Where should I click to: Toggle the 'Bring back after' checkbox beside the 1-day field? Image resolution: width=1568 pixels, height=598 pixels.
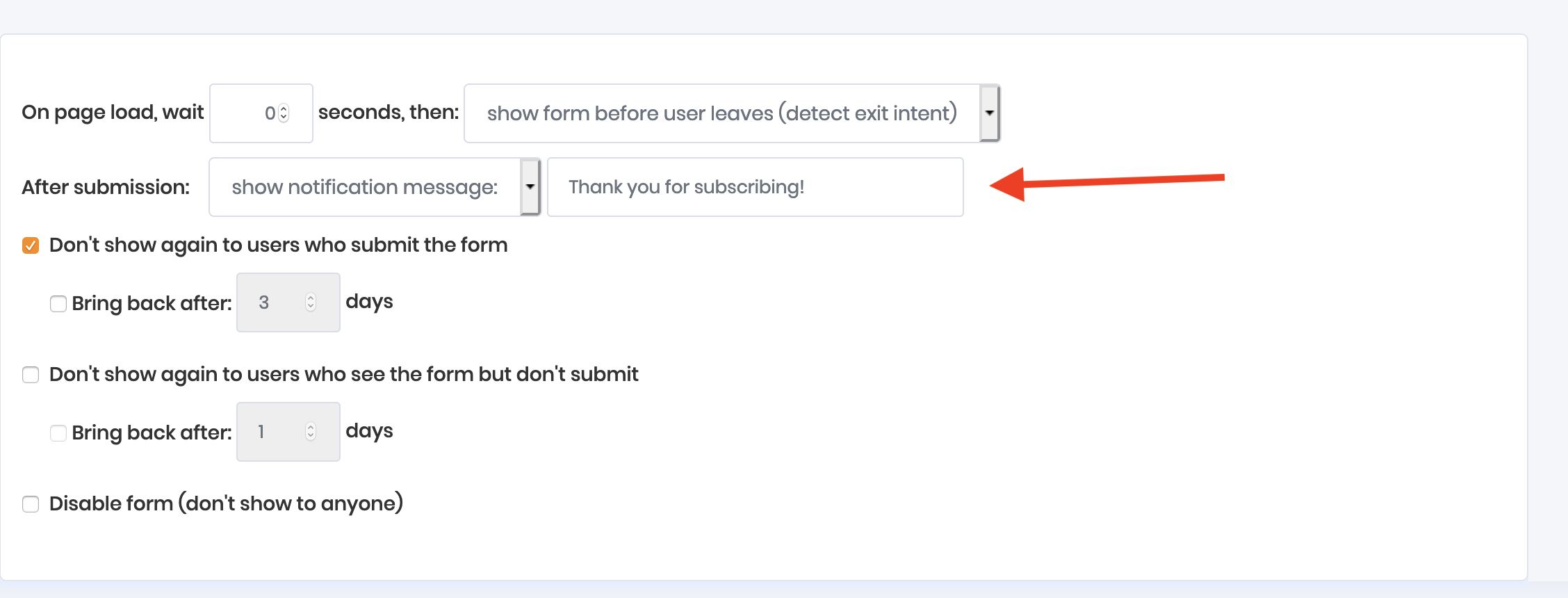[x=58, y=433]
